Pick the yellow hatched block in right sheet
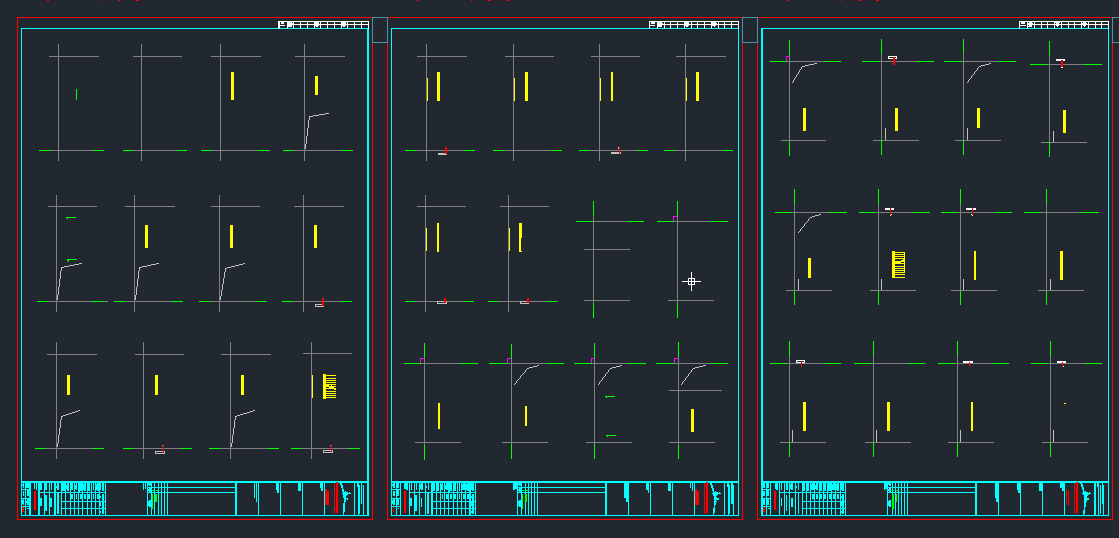Screen dimensions: 1119x538 pyautogui.click(x=898, y=265)
